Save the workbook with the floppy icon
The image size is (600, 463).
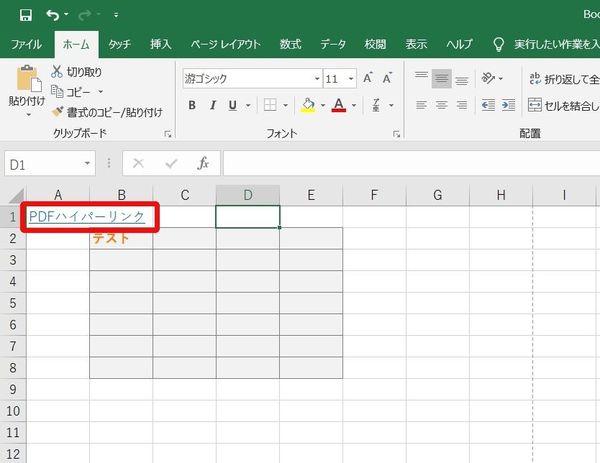tap(26, 15)
